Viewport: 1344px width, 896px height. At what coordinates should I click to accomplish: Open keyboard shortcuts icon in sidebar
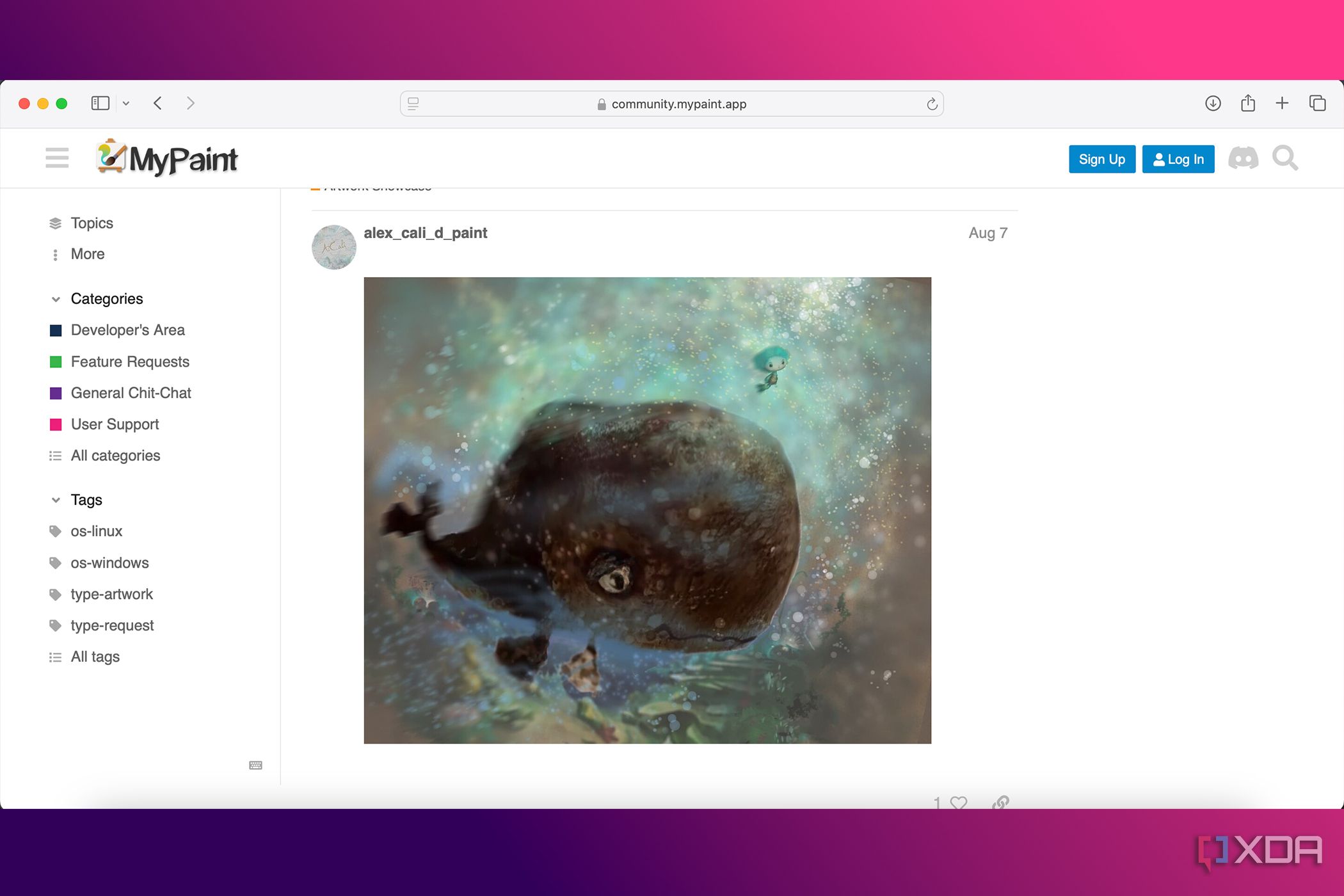pyautogui.click(x=255, y=765)
